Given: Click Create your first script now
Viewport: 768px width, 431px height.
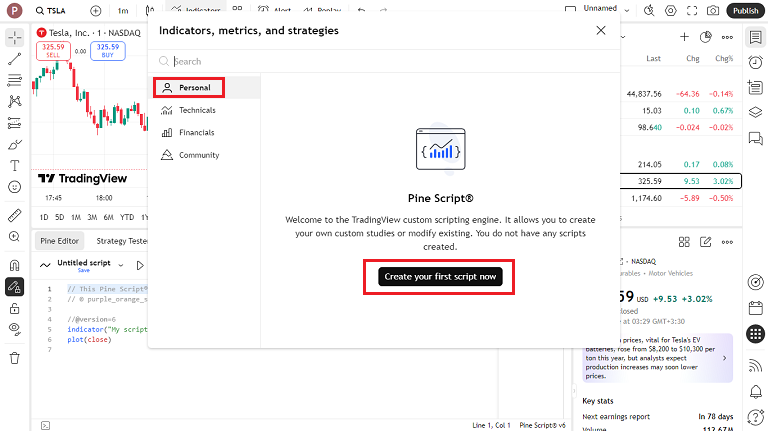Looking at the screenshot, I should [x=440, y=276].
